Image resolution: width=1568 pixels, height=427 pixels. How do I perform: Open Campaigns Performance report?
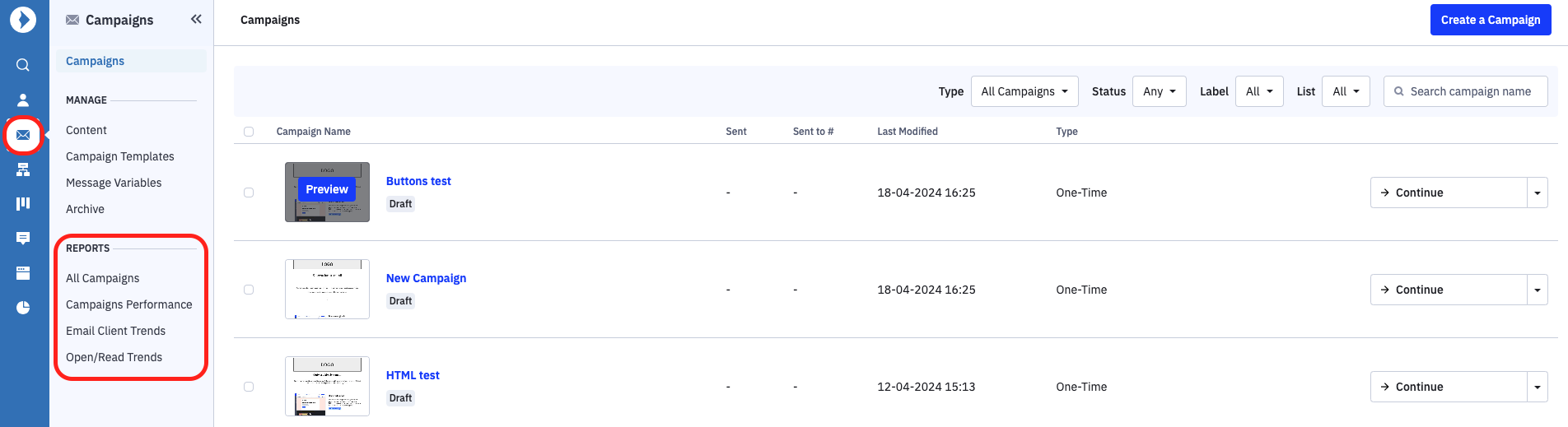[129, 304]
